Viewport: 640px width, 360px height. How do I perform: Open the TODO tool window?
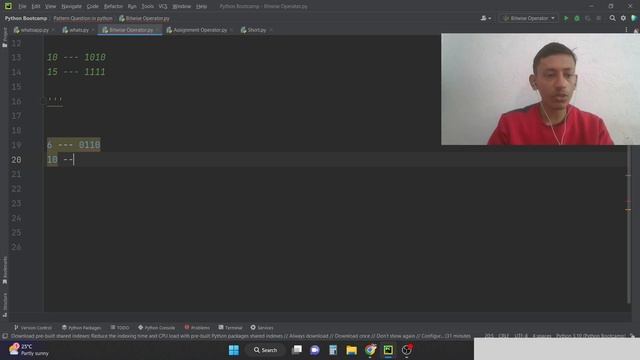click(x=120, y=328)
